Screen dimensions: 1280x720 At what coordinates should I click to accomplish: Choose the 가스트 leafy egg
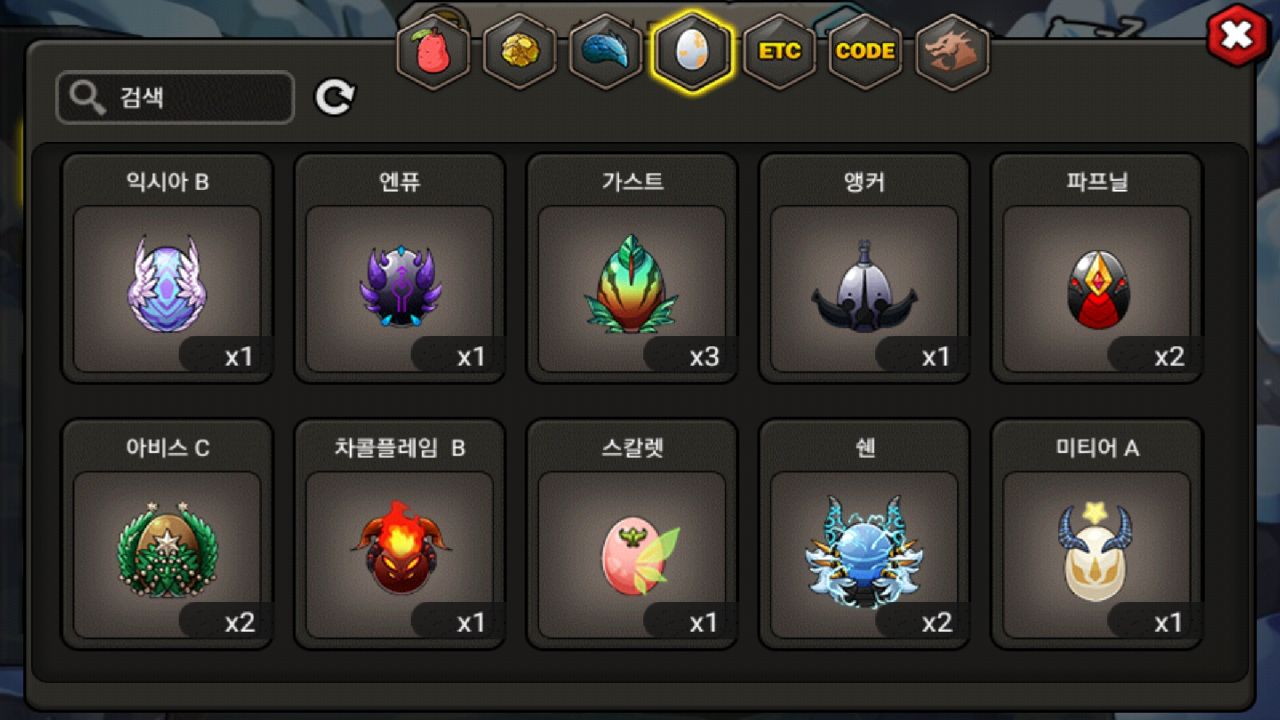pos(631,268)
